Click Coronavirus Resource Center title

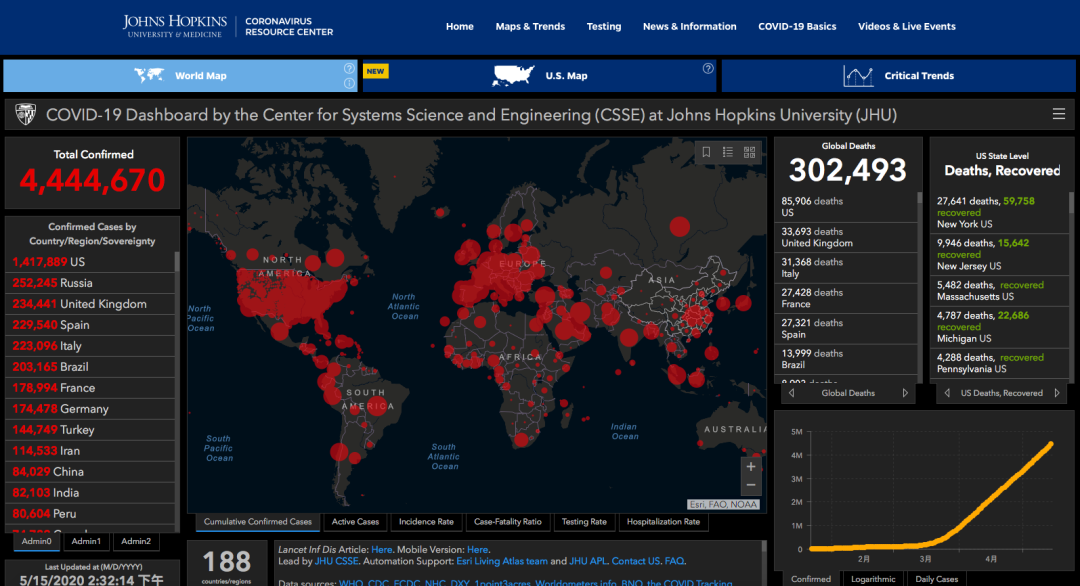289,26
